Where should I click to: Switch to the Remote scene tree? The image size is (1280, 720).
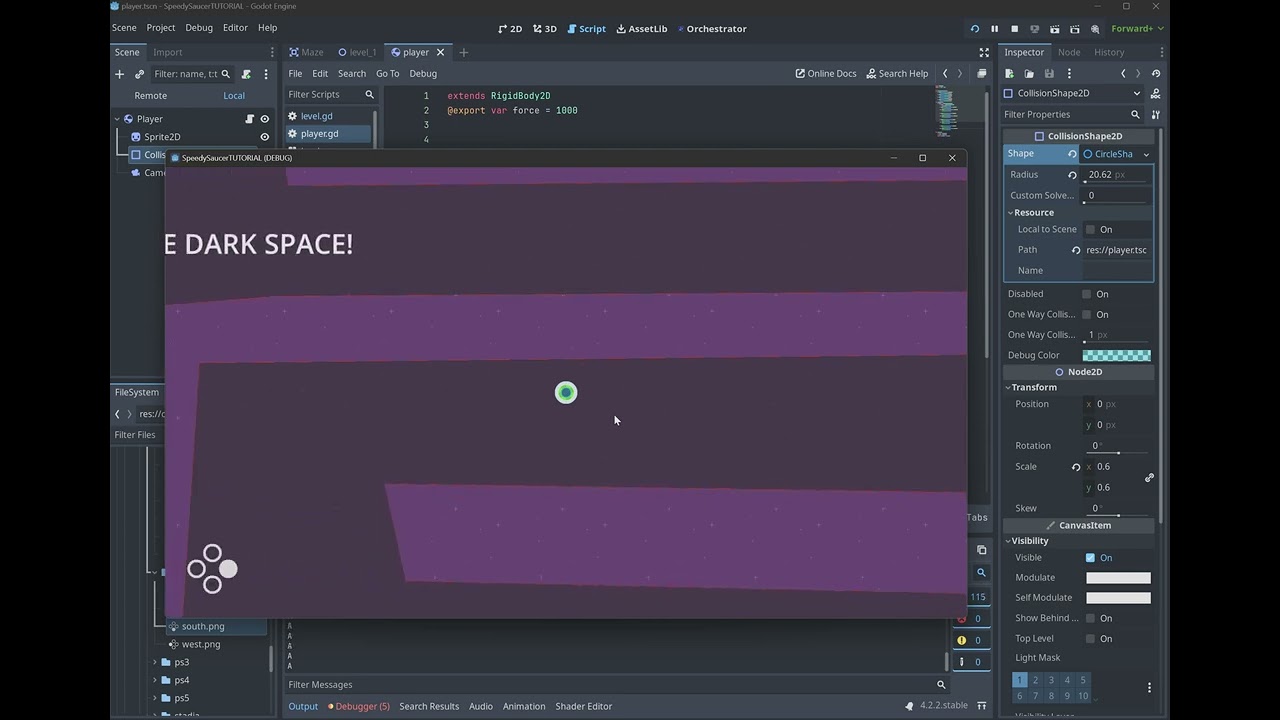pos(150,95)
